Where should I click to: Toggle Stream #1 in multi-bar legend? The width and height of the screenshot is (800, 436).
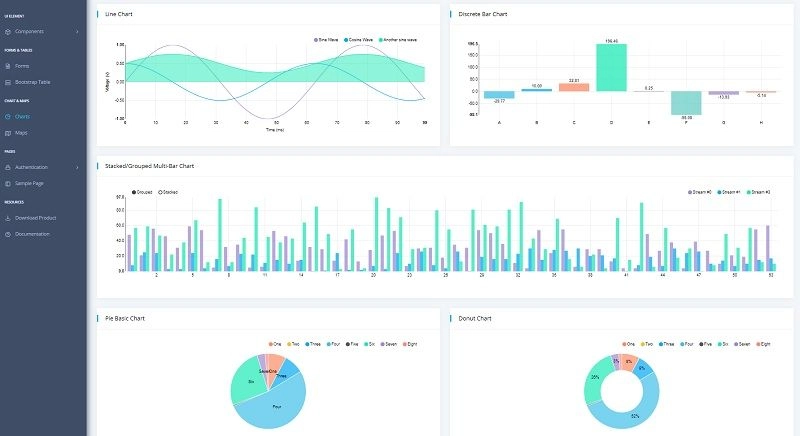point(729,192)
